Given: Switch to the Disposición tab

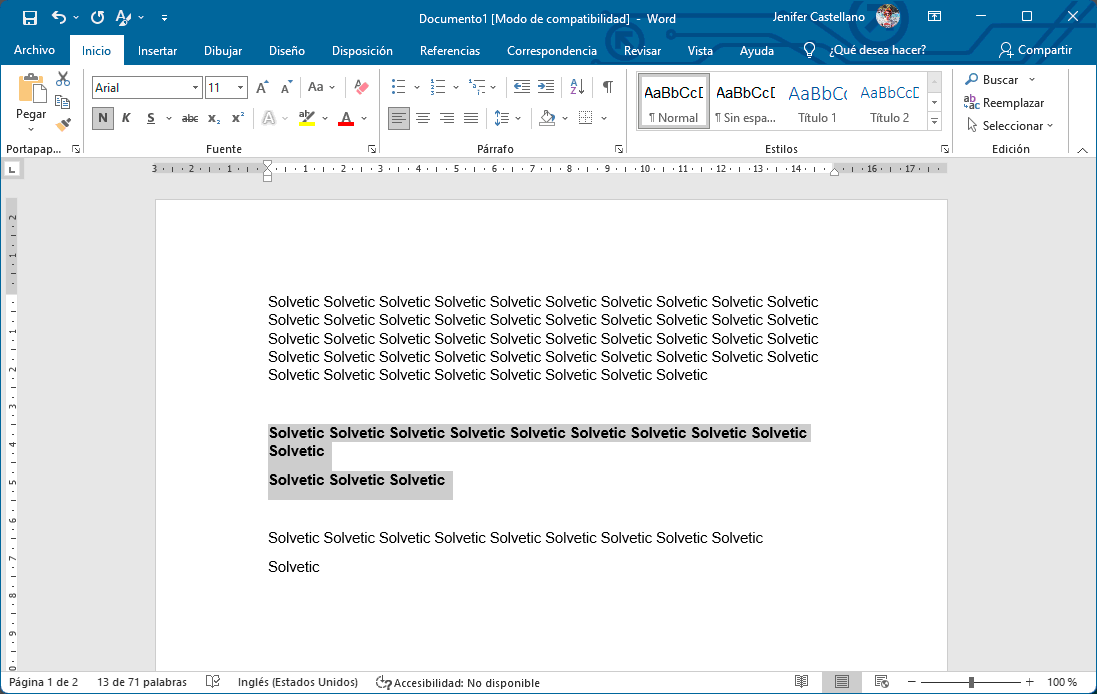Looking at the screenshot, I should tap(362, 50).
